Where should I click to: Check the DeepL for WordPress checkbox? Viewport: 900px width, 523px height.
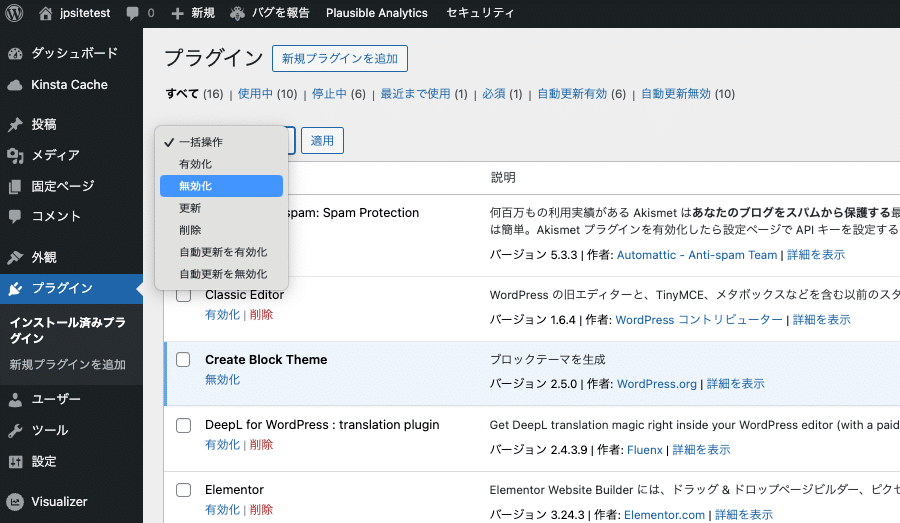pyautogui.click(x=183, y=425)
